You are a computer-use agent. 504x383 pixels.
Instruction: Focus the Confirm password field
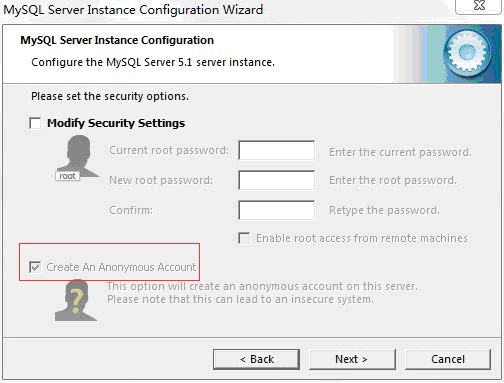click(277, 210)
